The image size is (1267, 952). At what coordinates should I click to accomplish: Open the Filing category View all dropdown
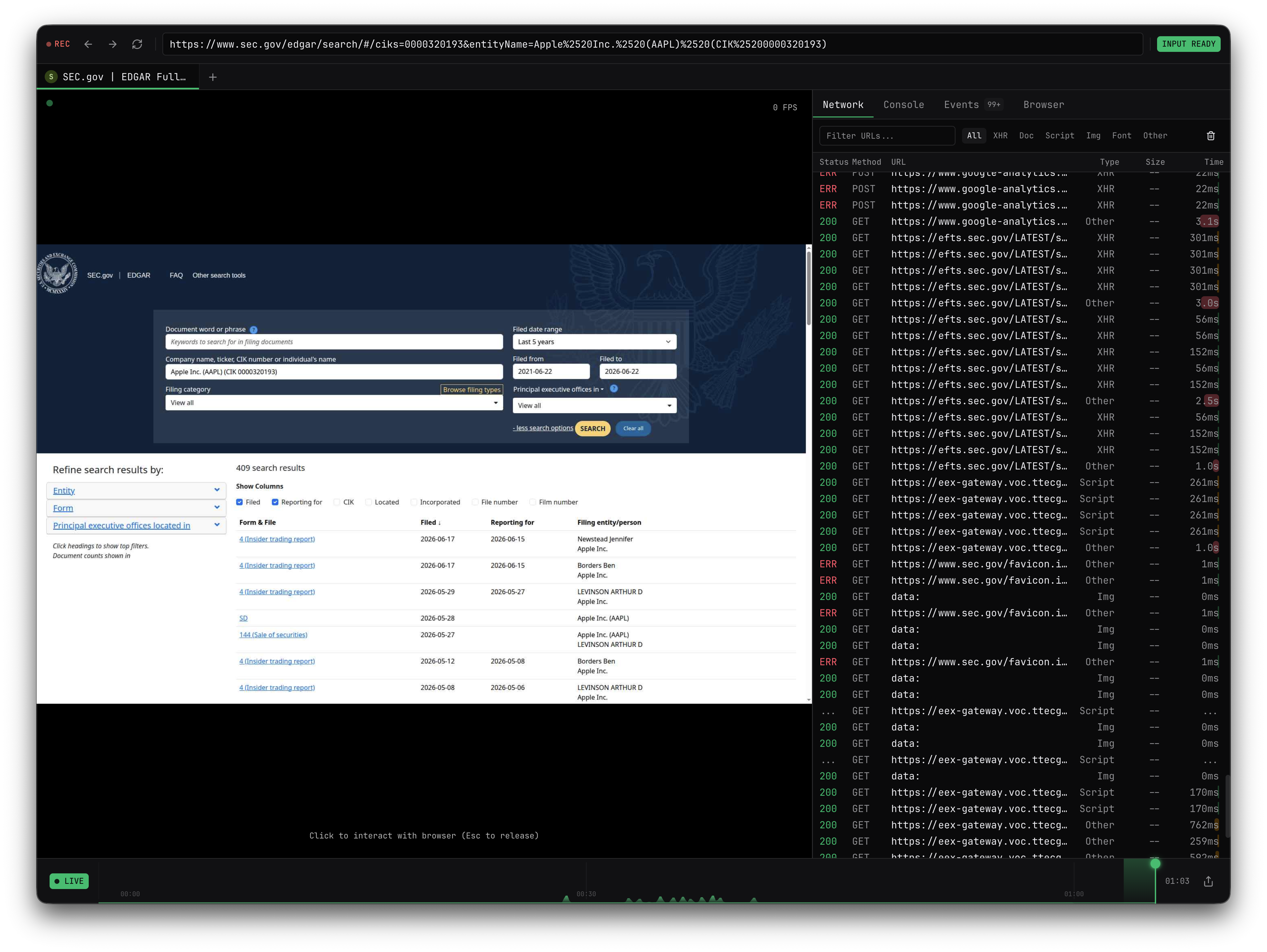pyautogui.click(x=334, y=403)
